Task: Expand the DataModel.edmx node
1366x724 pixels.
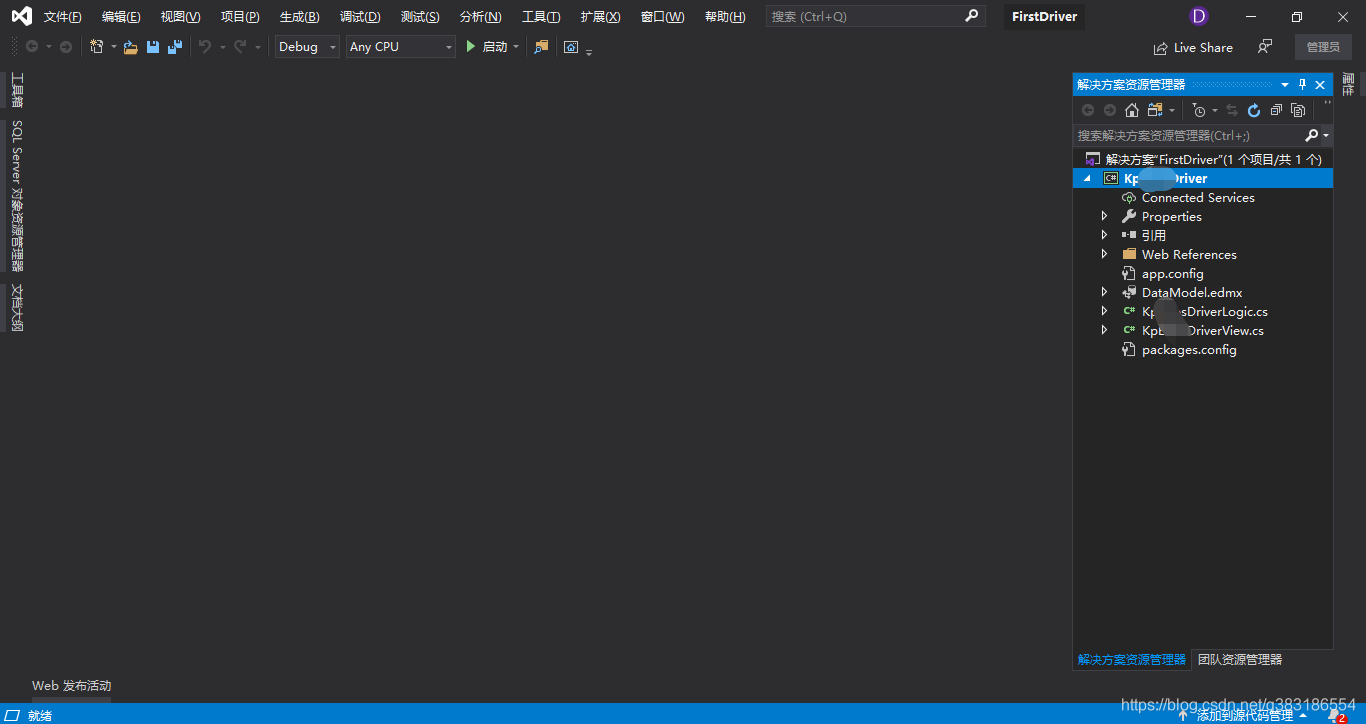Action: pyautogui.click(x=1105, y=292)
